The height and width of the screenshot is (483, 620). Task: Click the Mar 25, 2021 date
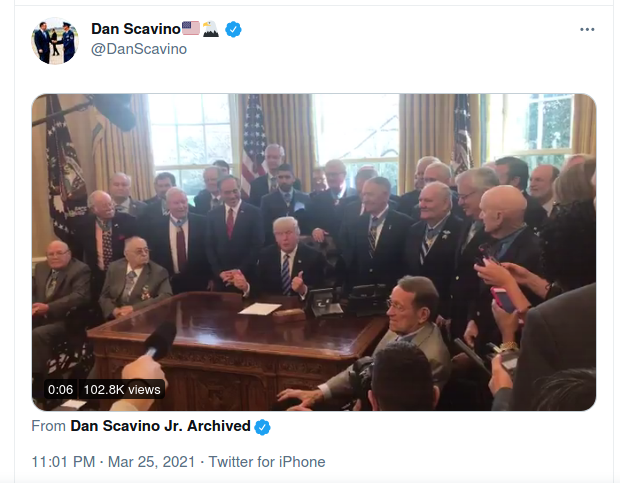click(151, 462)
